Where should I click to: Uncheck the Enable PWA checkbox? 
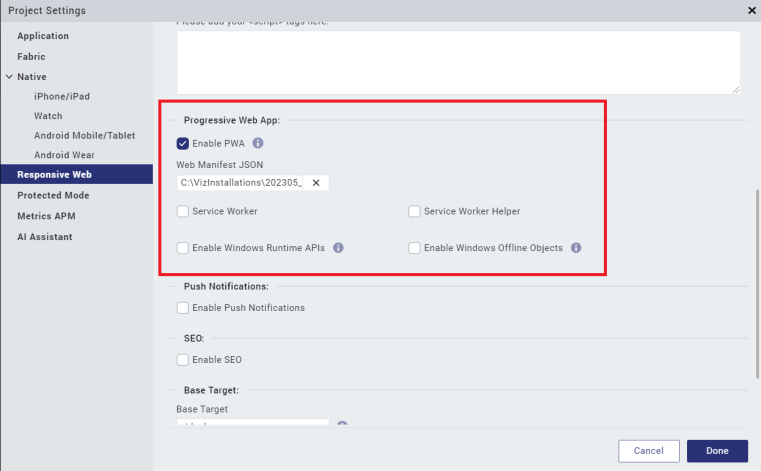tap(183, 143)
